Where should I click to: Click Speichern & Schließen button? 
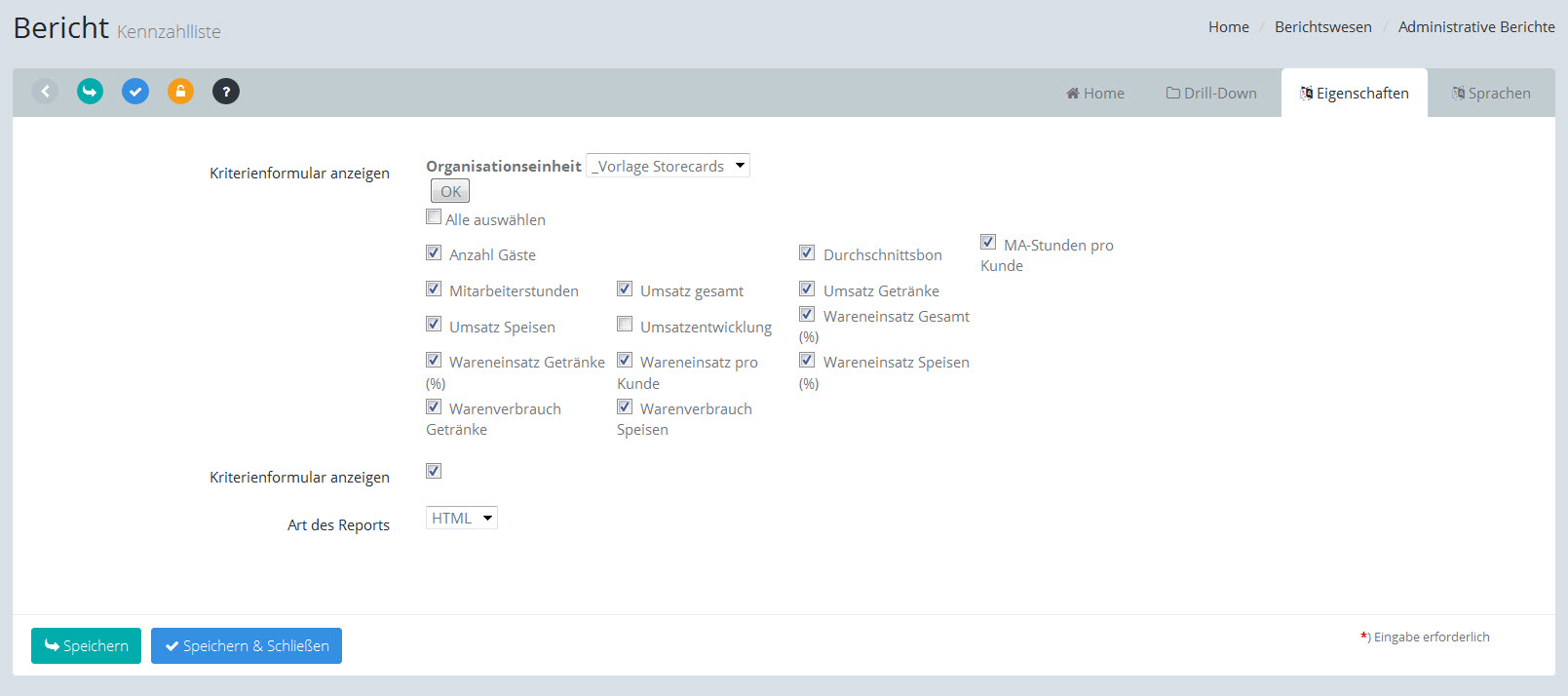click(x=247, y=646)
